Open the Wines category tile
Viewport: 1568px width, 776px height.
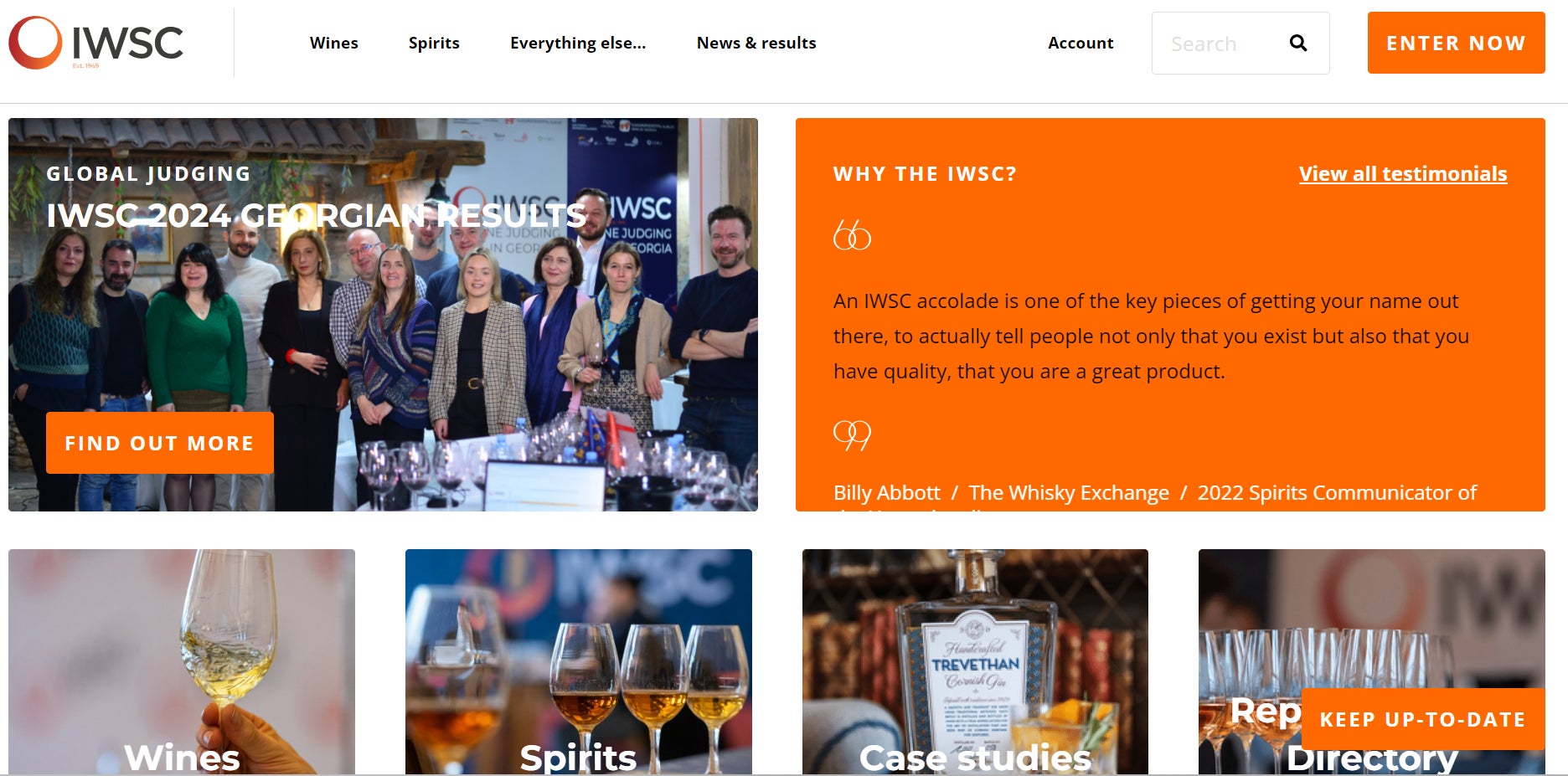tap(182, 661)
